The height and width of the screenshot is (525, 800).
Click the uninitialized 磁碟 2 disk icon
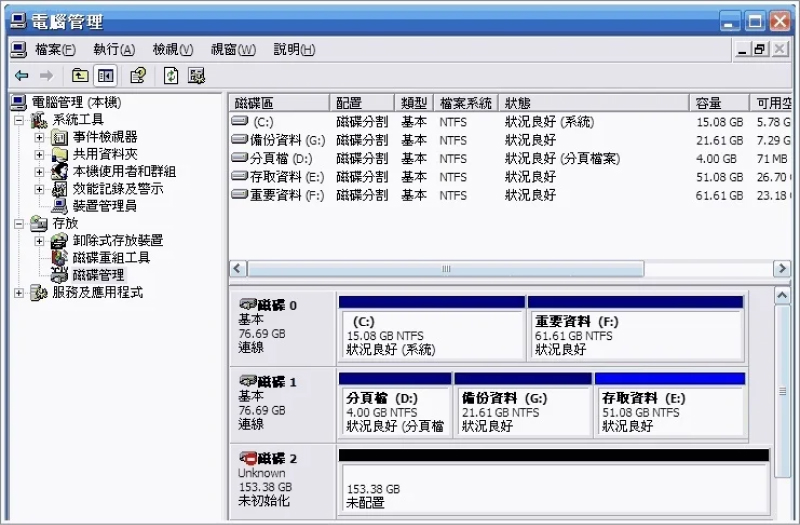(247, 458)
